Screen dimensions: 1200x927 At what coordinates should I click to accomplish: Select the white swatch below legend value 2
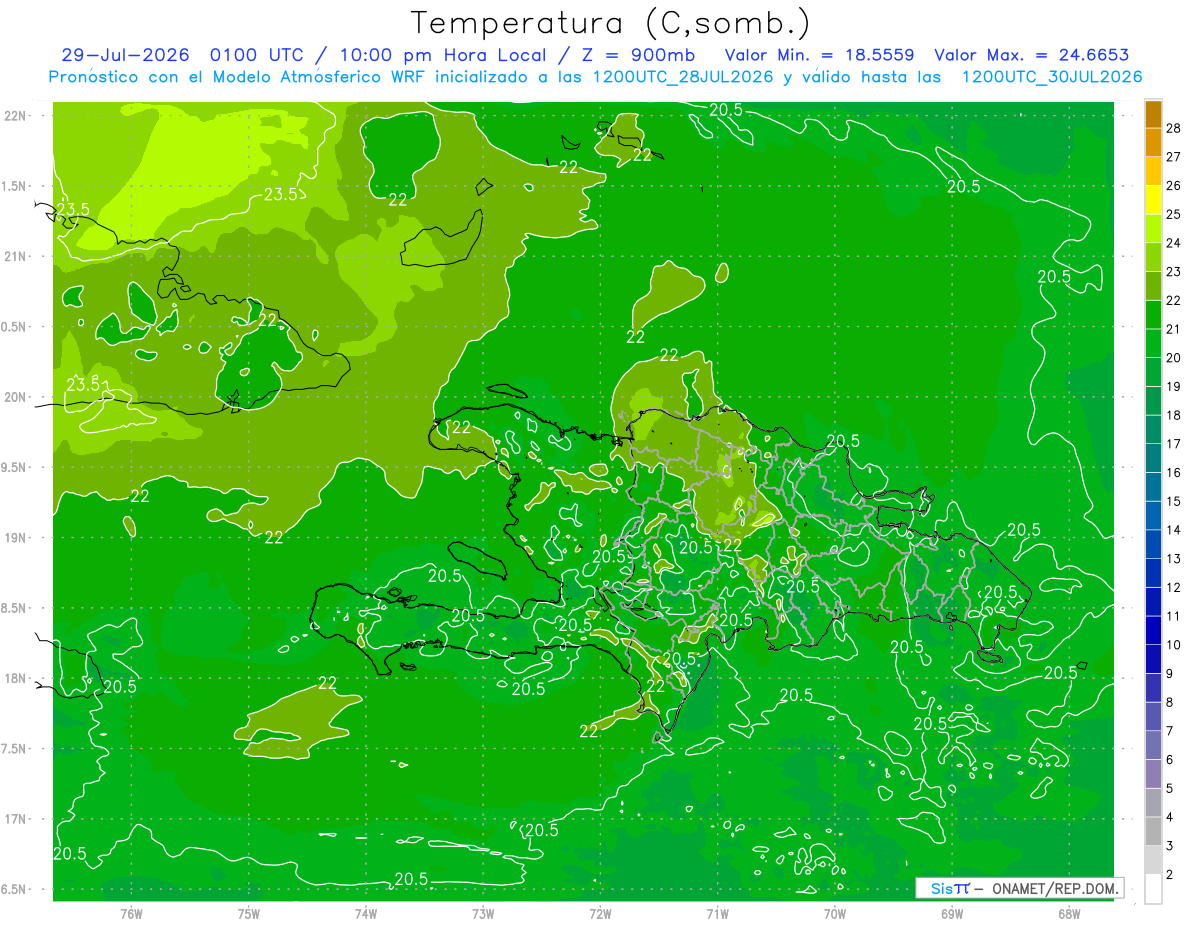1153,889
